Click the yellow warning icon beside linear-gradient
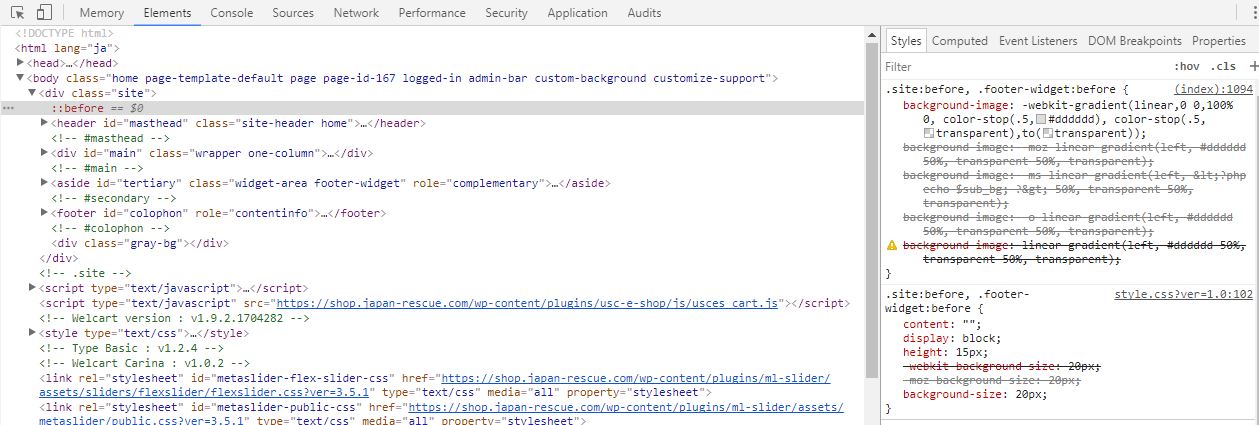Viewport: 1259px width, 425px height. click(x=891, y=245)
